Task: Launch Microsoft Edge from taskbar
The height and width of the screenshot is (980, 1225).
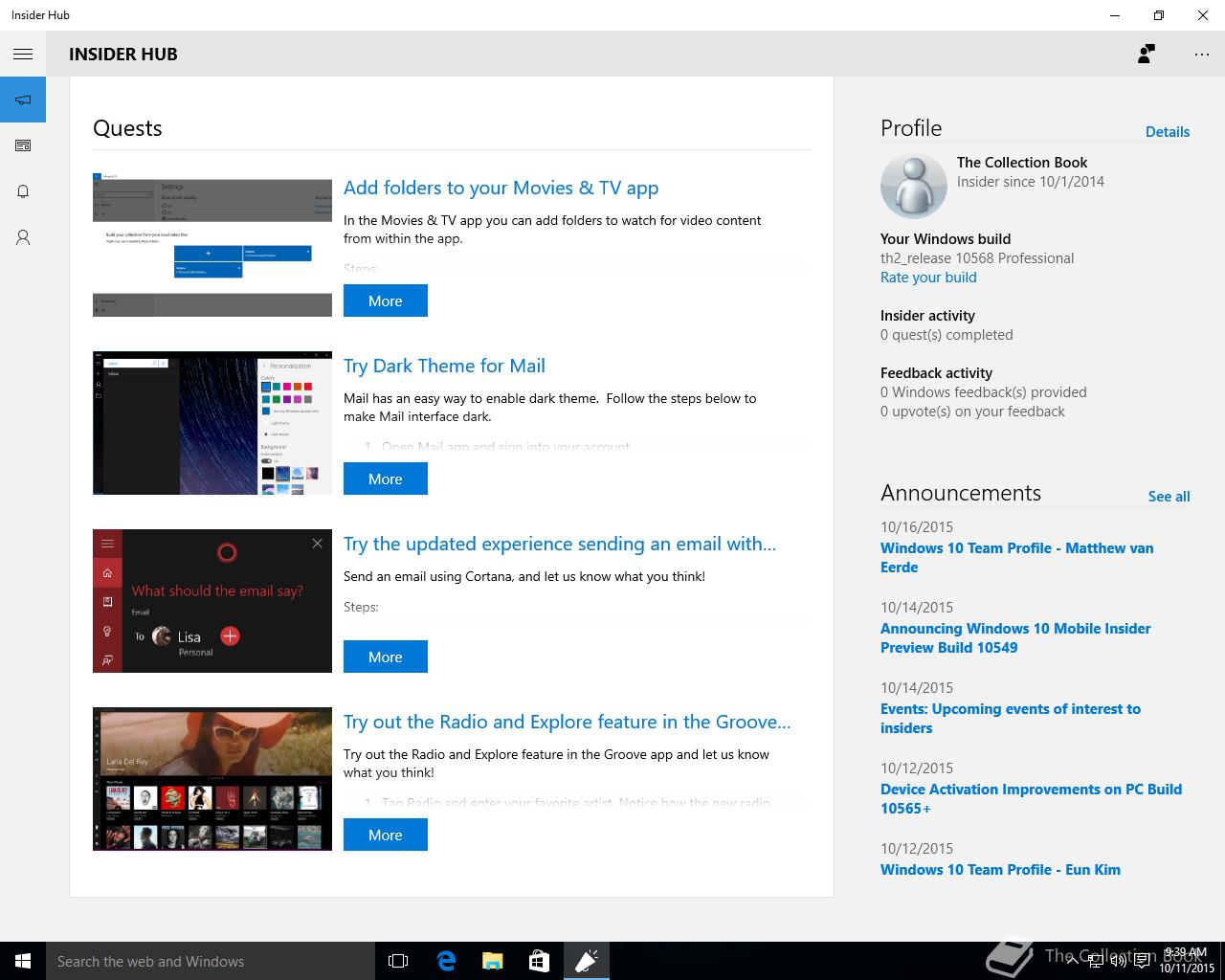Action: click(x=446, y=961)
